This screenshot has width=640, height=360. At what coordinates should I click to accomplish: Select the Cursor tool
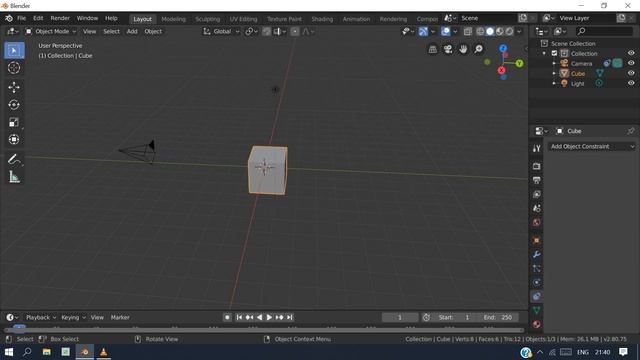click(14, 68)
